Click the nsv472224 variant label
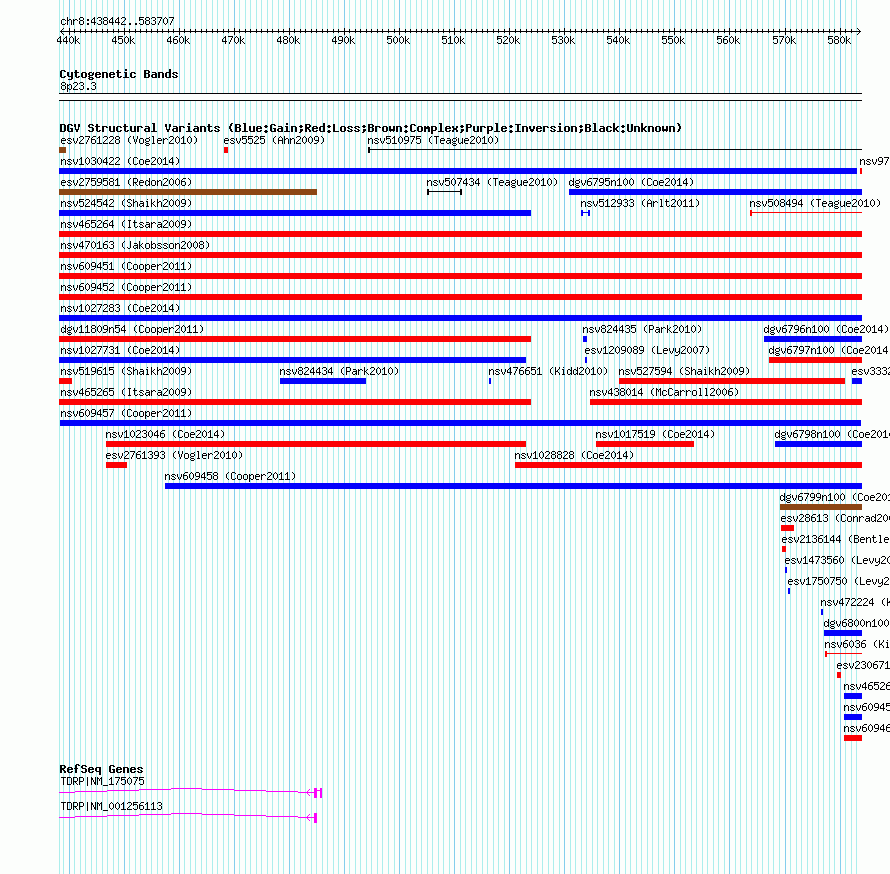890x874 pixels. [854, 602]
